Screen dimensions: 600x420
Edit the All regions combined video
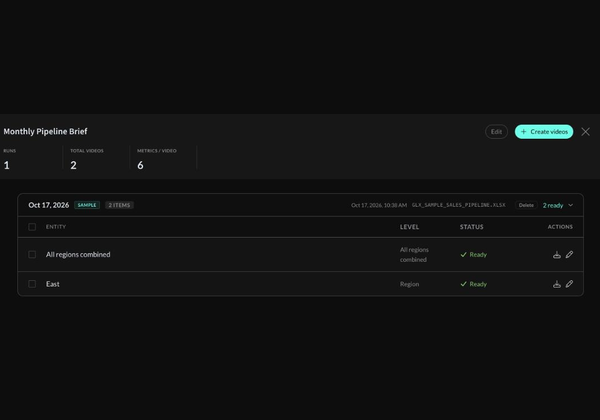(x=569, y=254)
